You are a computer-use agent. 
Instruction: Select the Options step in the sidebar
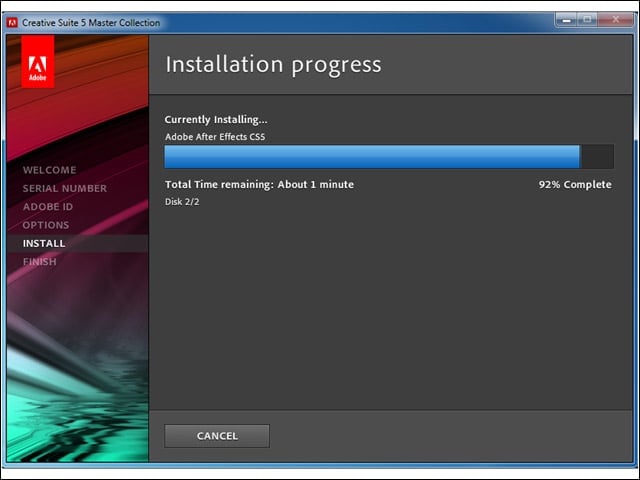(46, 225)
